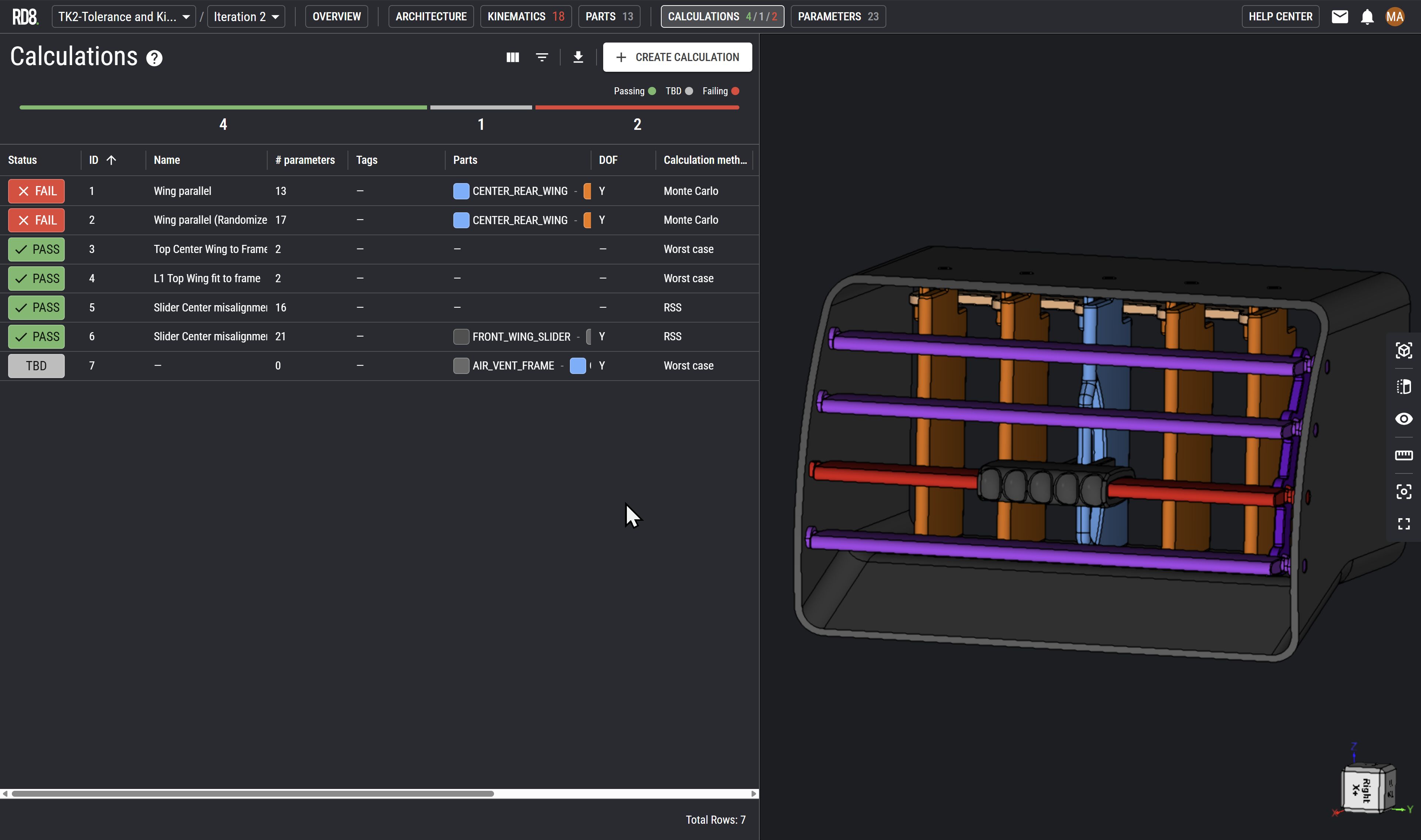Image resolution: width=1421 pixels, height=840 pixels.
Task: Select the ruler measure tool in viewer
Action: 1404,455
